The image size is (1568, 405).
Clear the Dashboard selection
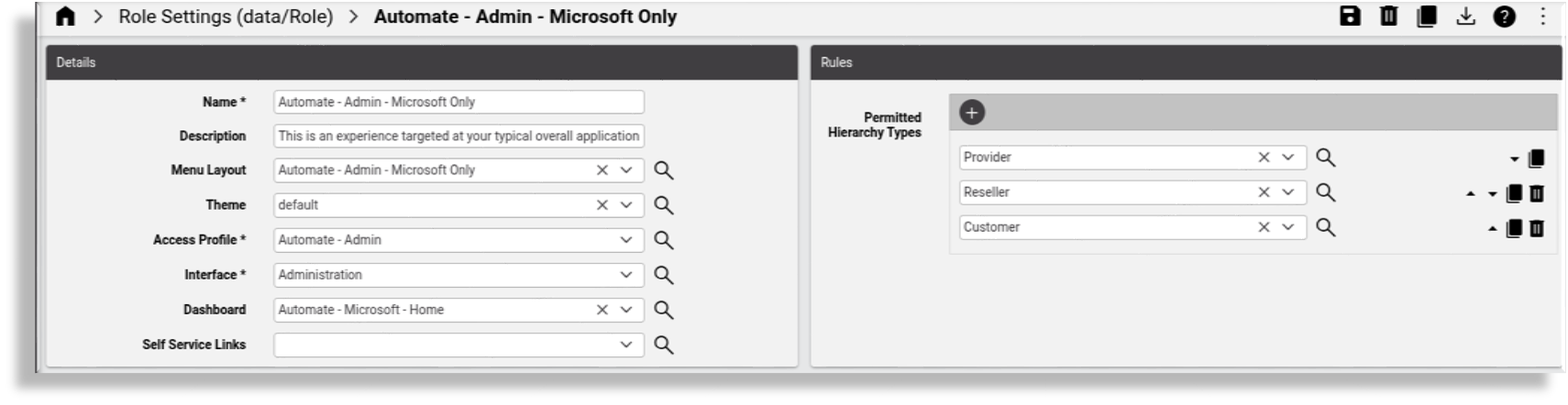(602, 310)
